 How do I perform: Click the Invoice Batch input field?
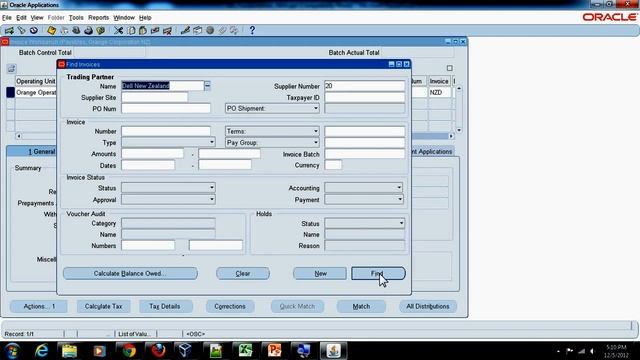click(x=364, y=154)
